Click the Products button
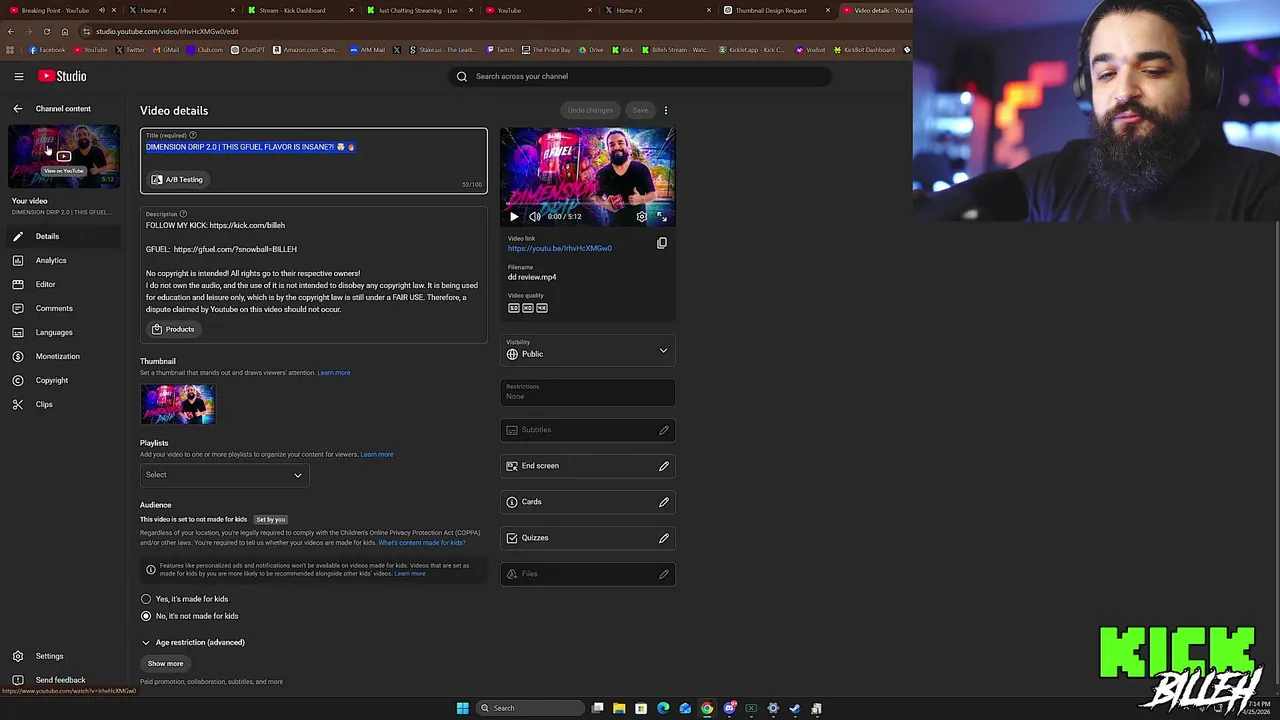Viewport: 1280px width, 720px height. 173,329
